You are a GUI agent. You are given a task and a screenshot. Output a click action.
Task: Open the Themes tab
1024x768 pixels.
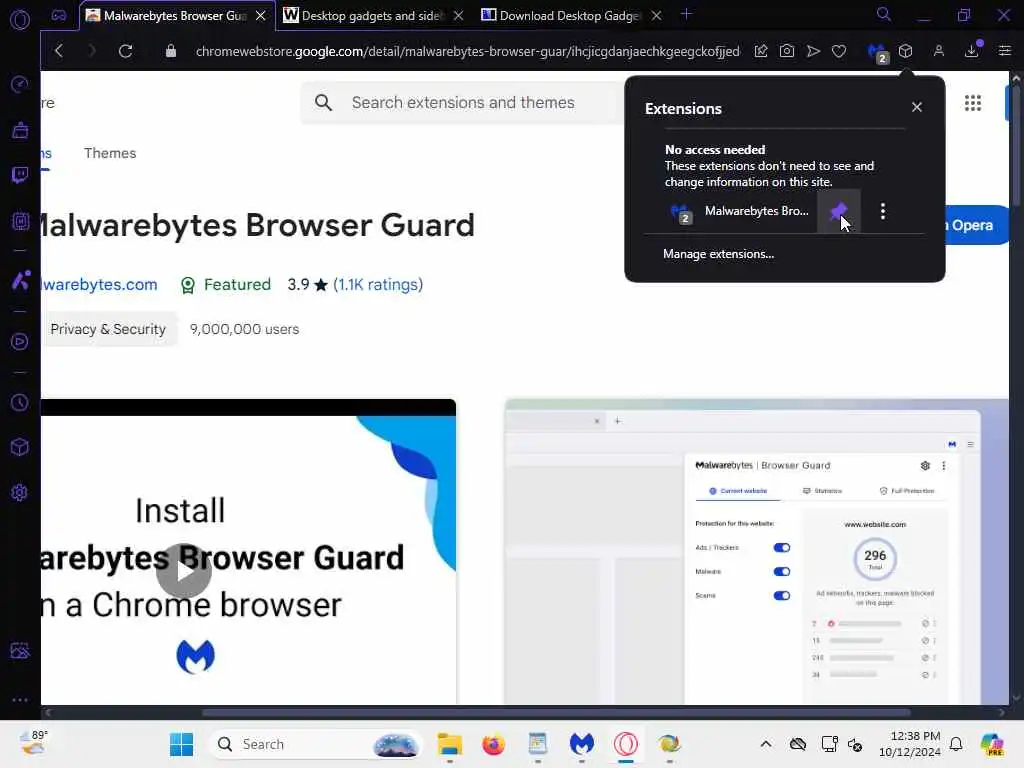click(x=110, y=153)
